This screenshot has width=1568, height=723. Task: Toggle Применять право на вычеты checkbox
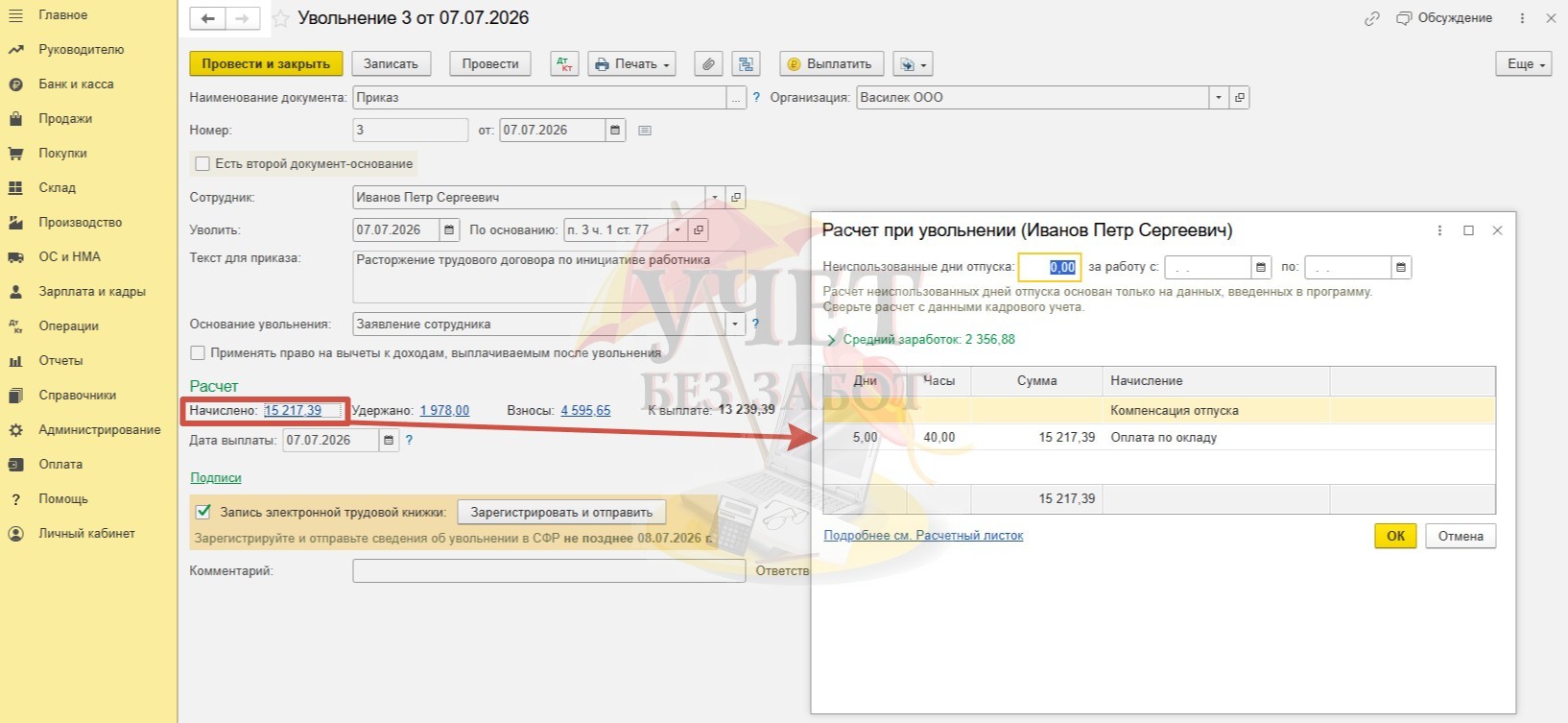click(198, 352)
